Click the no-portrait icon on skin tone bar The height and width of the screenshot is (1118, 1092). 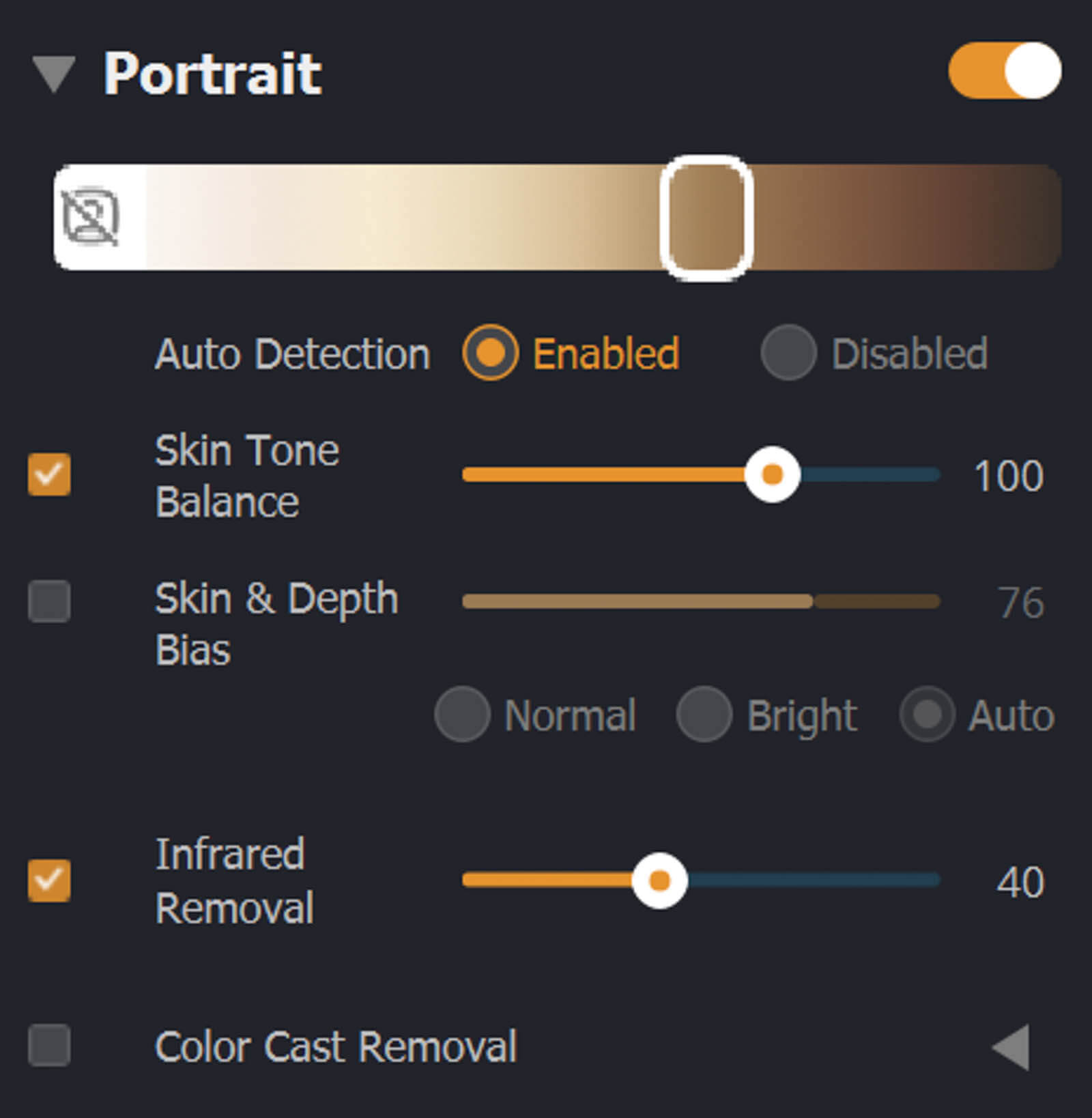[x=90, y=217]
